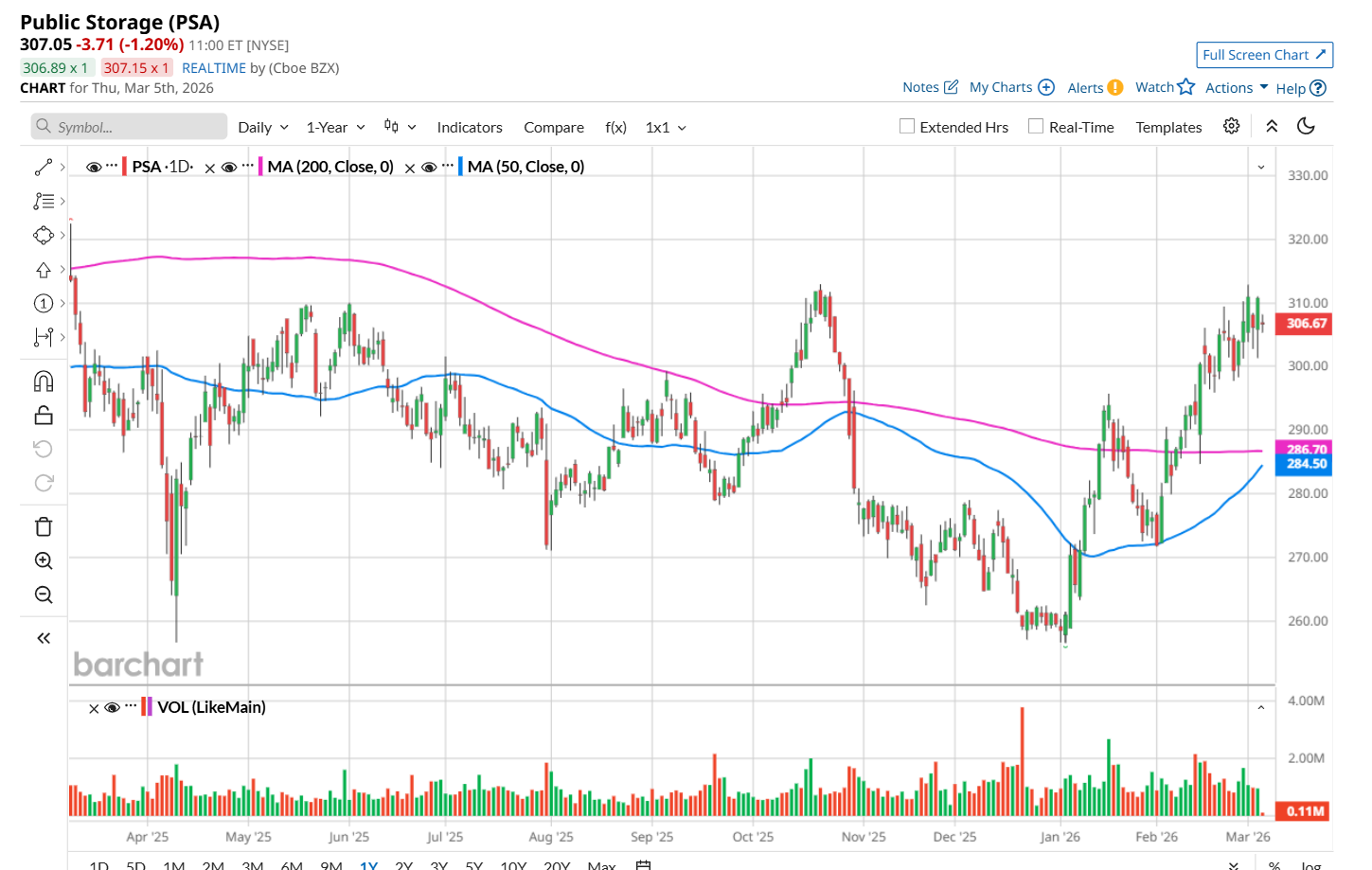Screen dimensions: 1372x870
Task: Open the Daily frequency dropdown
Action: click(263, 127)
